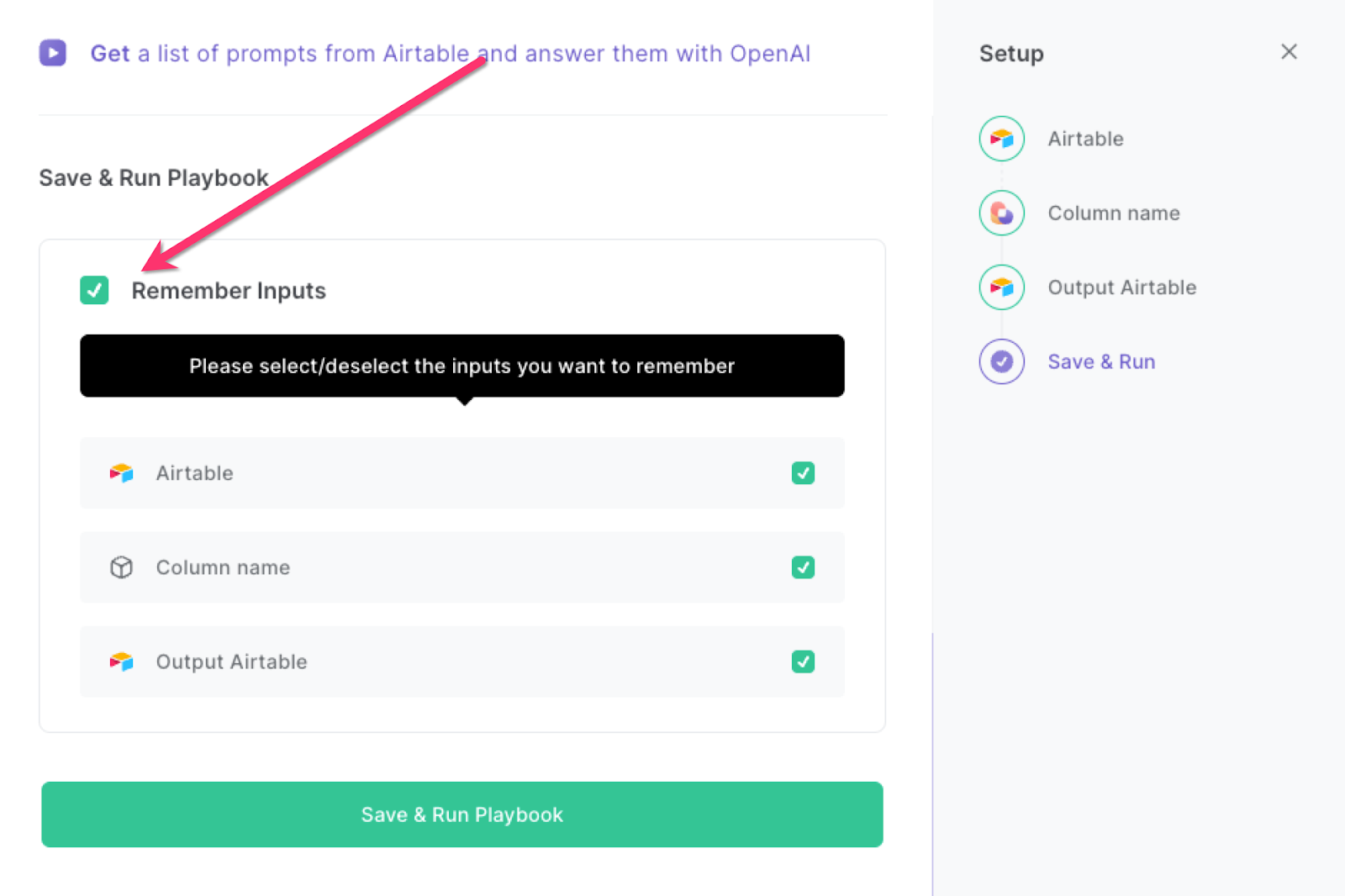This screenshot has width=1345, height=896.
Task: Click the Column name label in Setup panel
Action: tap(1113, 213)
